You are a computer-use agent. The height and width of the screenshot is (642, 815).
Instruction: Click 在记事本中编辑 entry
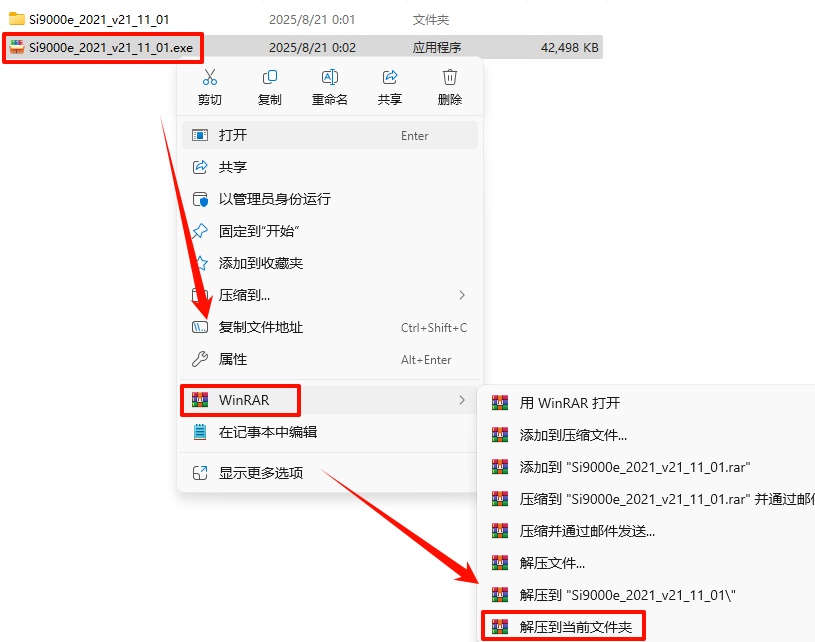tap(330, 432)
